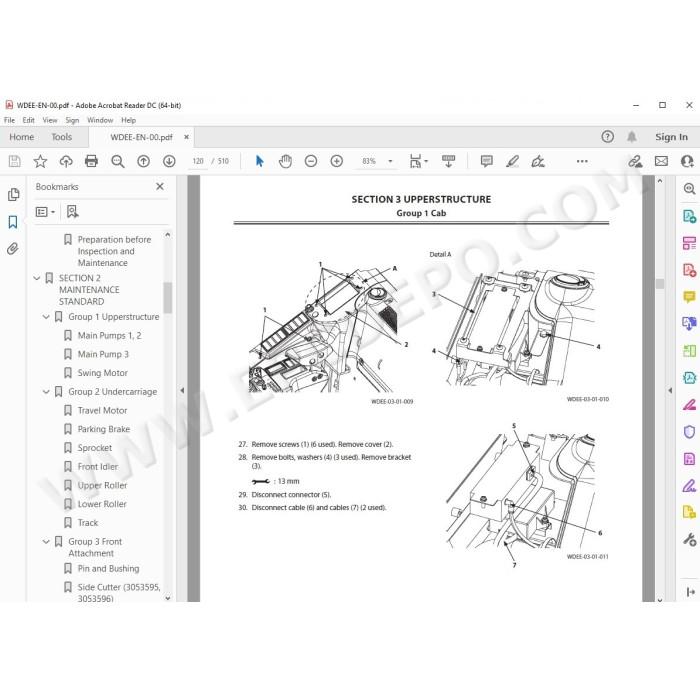Open the Window menu
700x700 pixels.
point(100,120)
